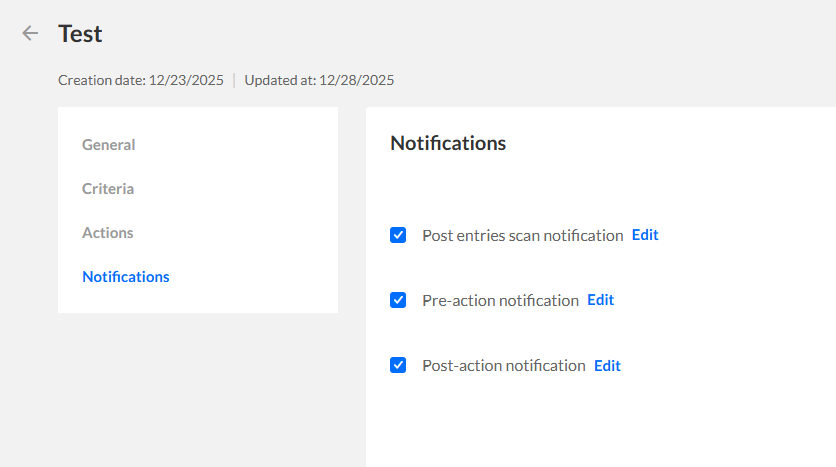Uncheck the Post entries scan notification checkbox
The image size is (836, 467).
pos(398,235)
